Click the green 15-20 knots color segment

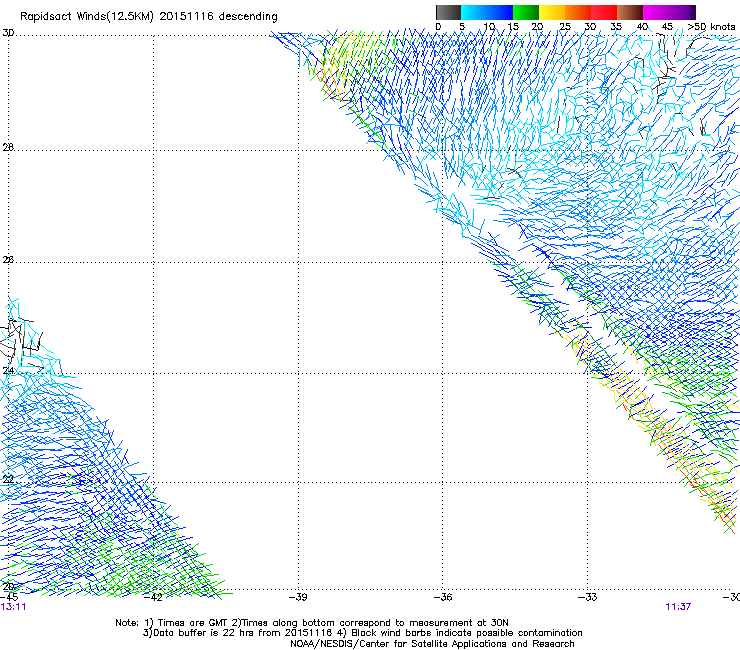pyautogui.click(x=526, y=12)
